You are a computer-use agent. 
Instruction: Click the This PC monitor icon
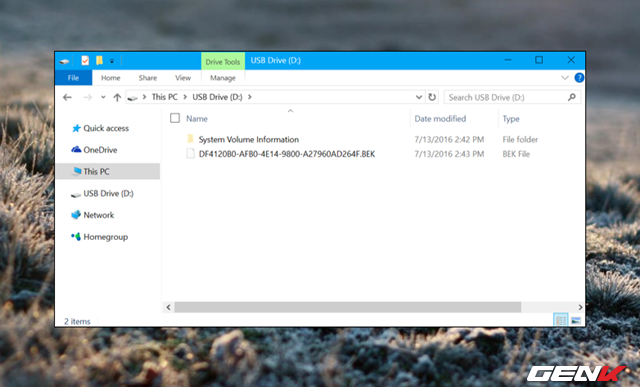click(x=77, y=171)
